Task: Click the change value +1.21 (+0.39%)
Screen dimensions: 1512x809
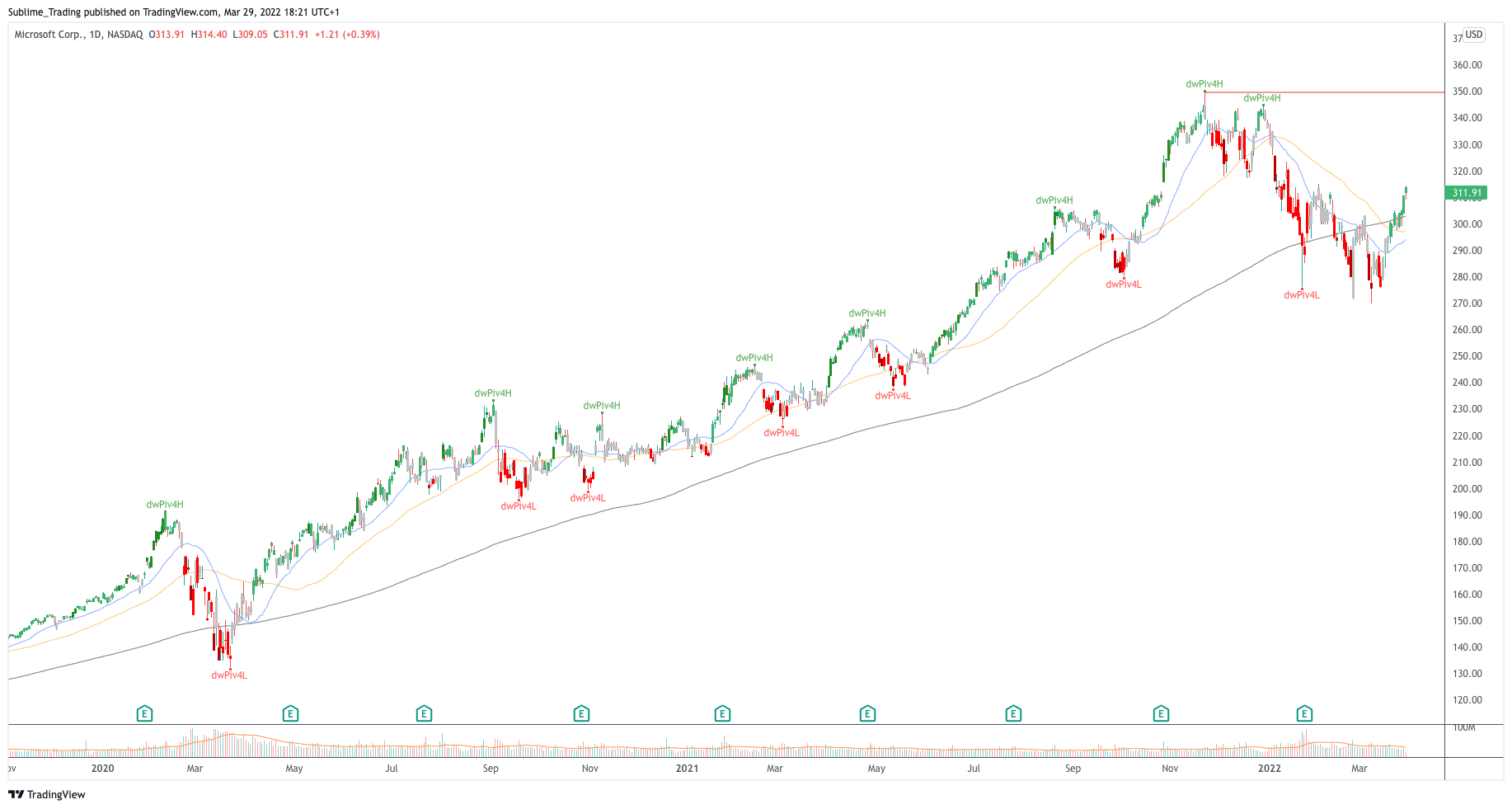Action: (x=347, y=35)
